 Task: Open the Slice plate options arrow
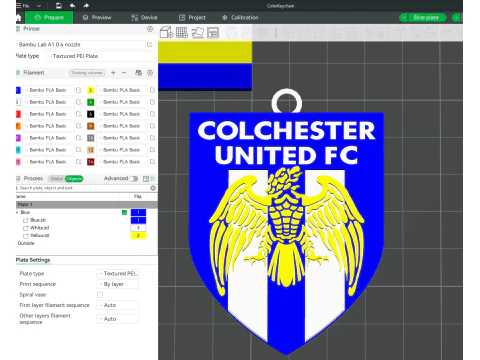[403, 18]
